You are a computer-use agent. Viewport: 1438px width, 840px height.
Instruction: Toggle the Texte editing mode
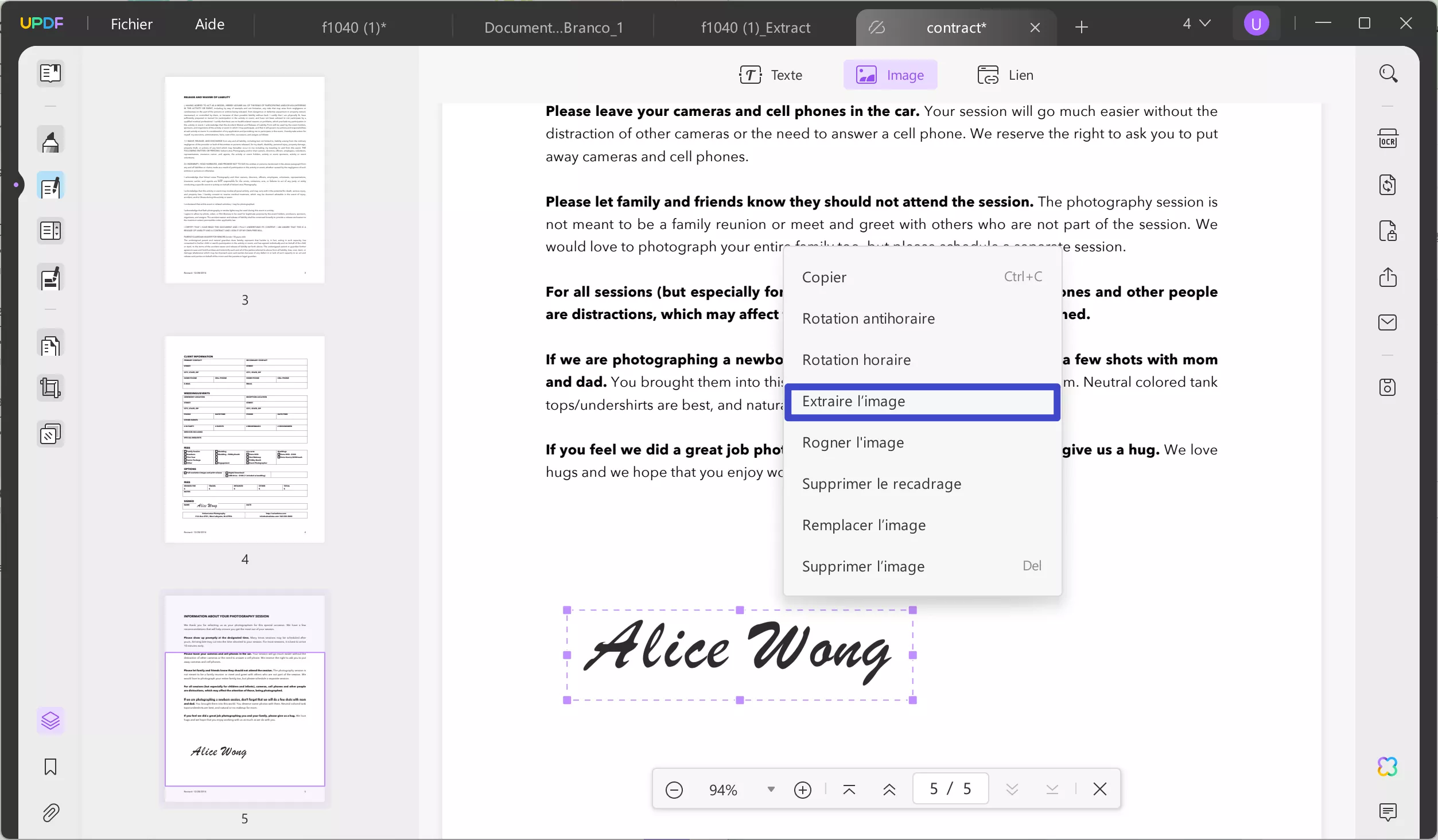tap(771, 75)
